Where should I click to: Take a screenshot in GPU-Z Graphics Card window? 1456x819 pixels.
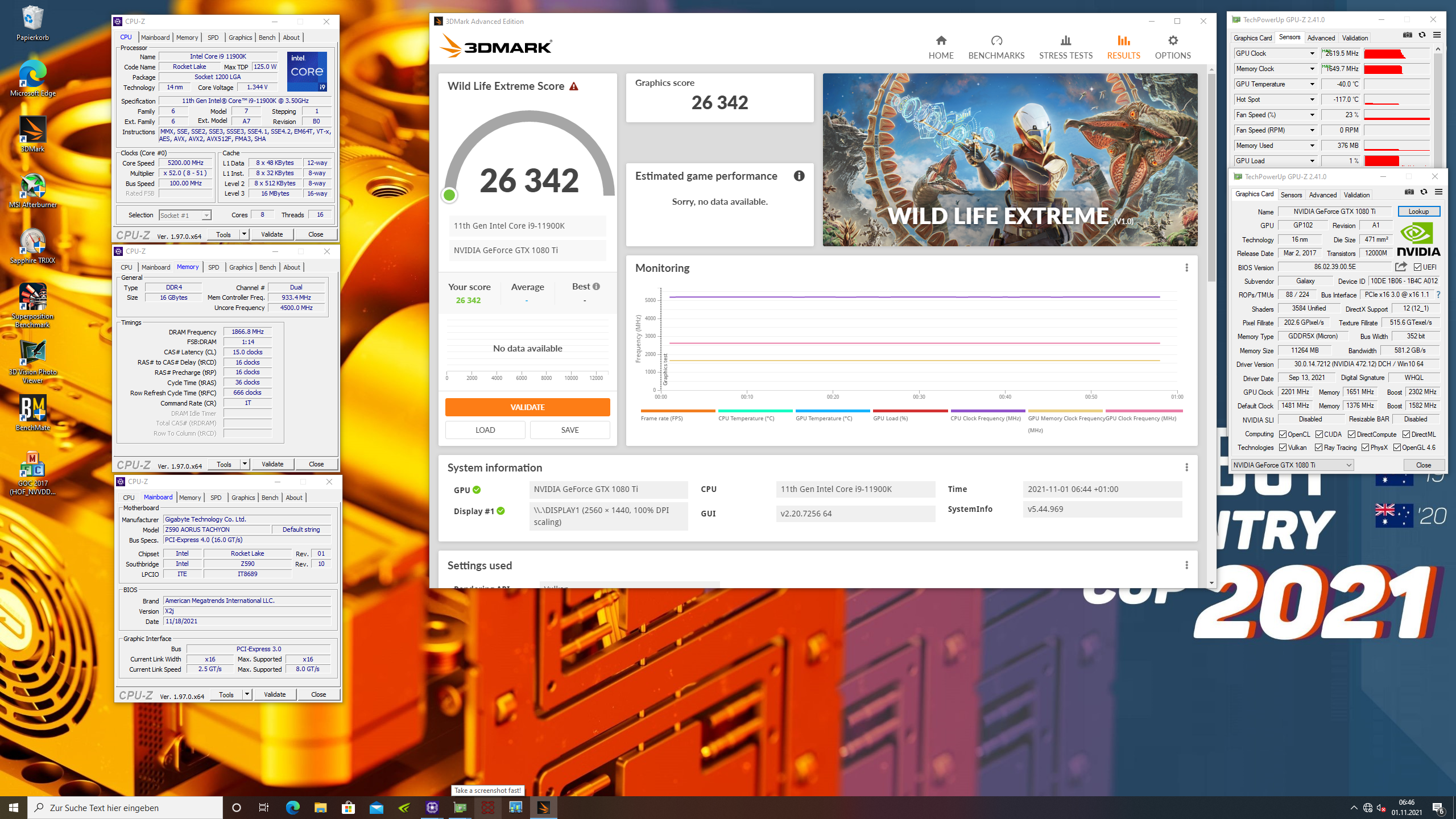click(x=1409, y=192)
